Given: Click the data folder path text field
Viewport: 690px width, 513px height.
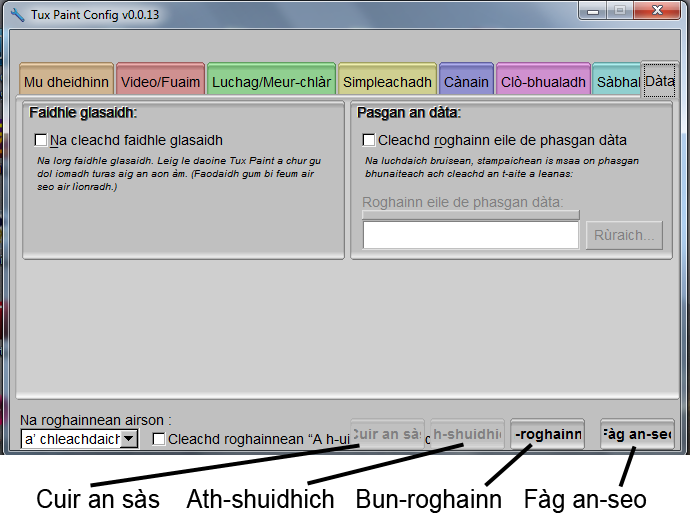Looking at the screenshot, I should 470,235.
